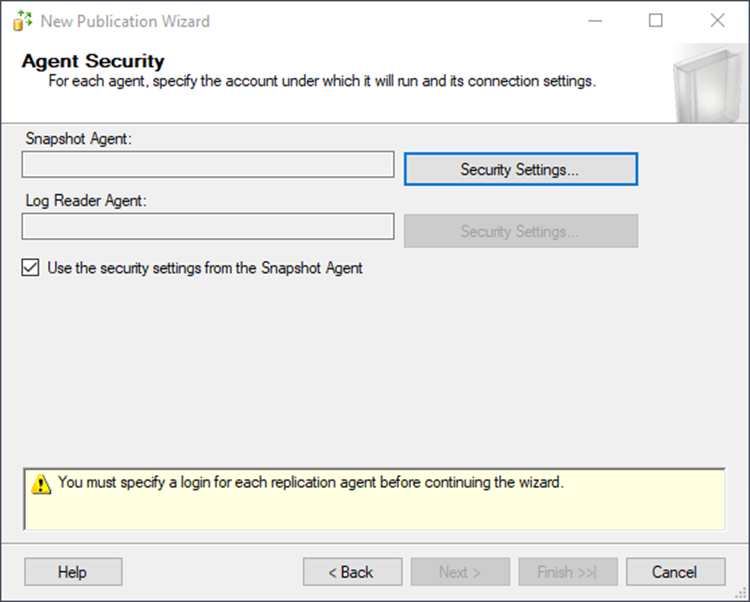Maximize the New Publication Wizard window
Screen dimensions: 750x602
[x=655, y=21]
